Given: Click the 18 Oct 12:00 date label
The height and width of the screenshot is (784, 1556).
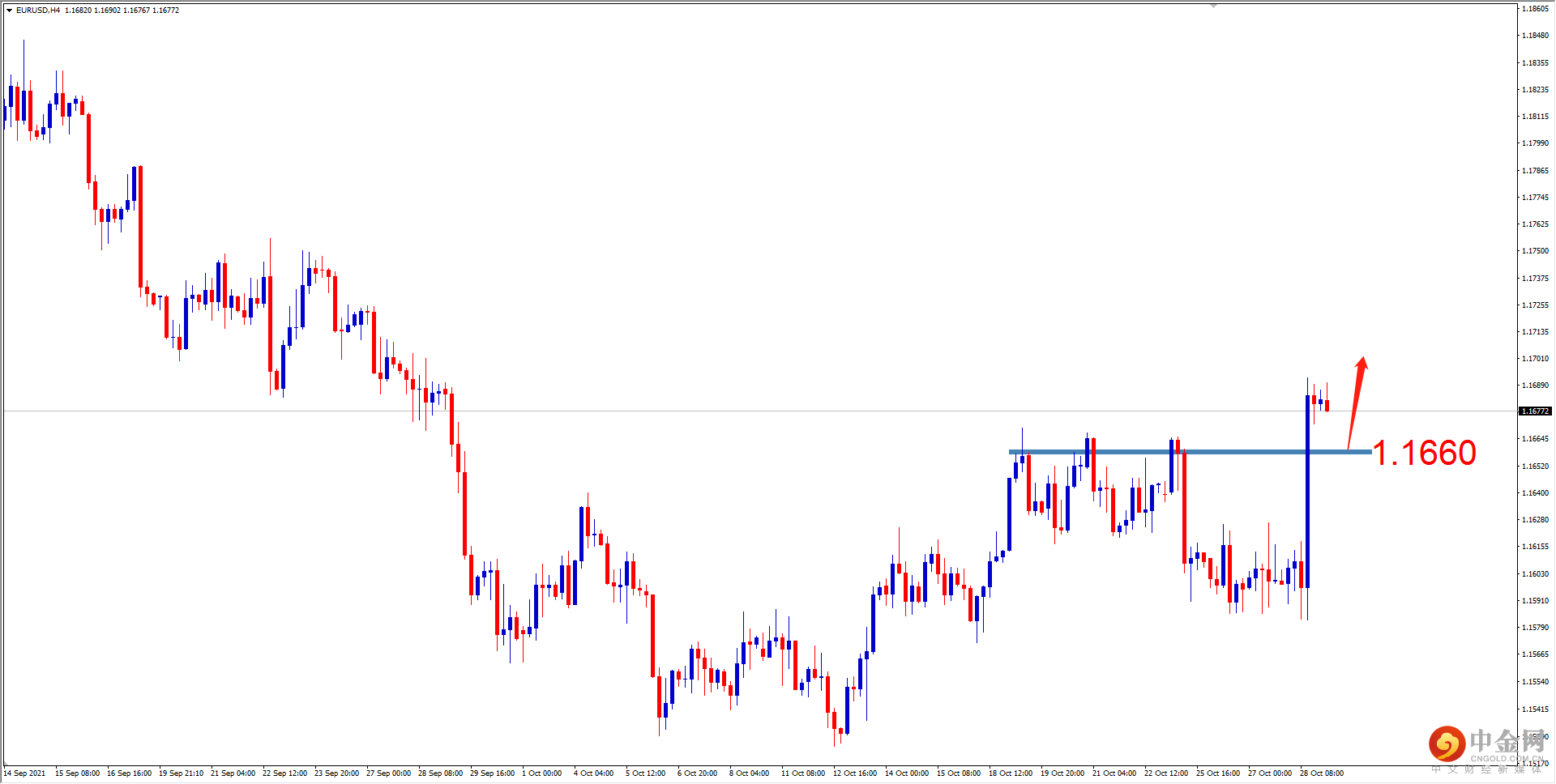Looking at the screenshot, I should pyautogui.click(x=1011, y=773).
